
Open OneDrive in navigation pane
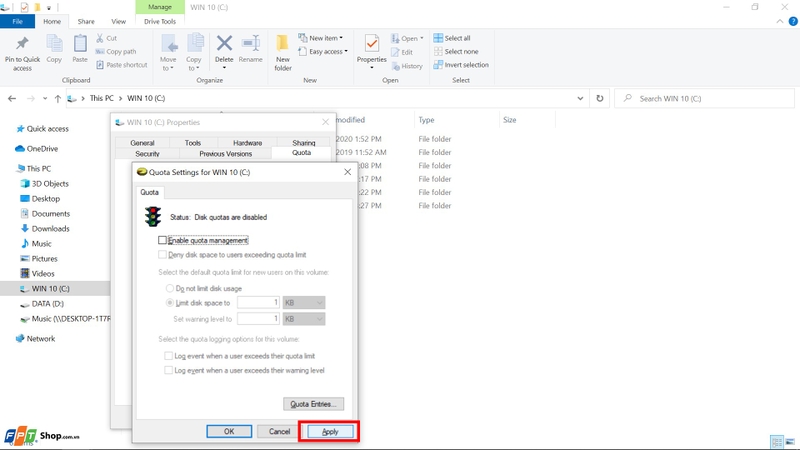click(x=37, y=149)
